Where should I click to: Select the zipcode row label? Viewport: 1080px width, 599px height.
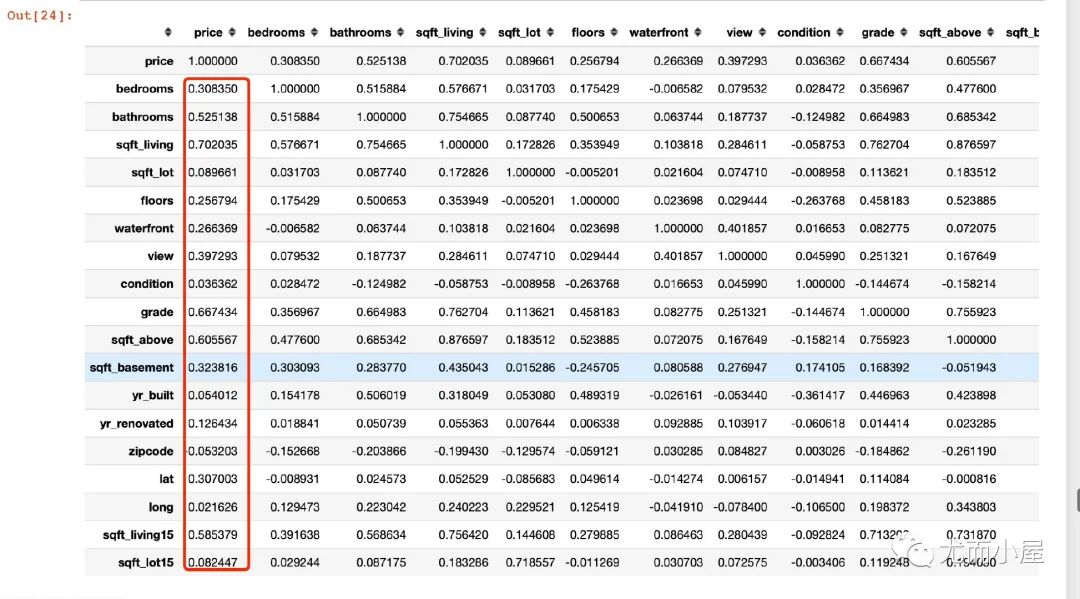[151, 451]
